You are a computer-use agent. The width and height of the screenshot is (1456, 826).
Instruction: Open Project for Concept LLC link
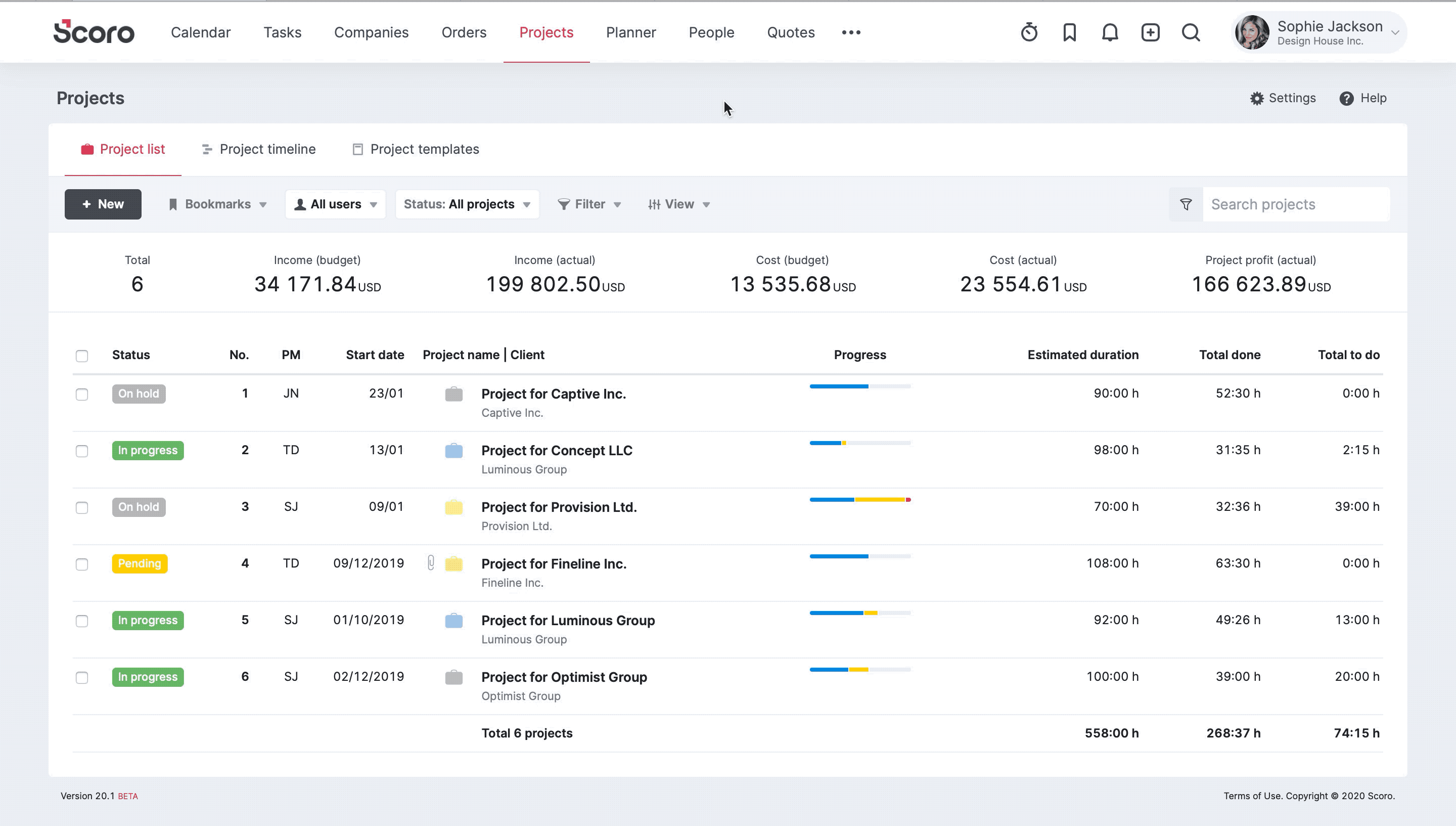click(x=557, y=451)
